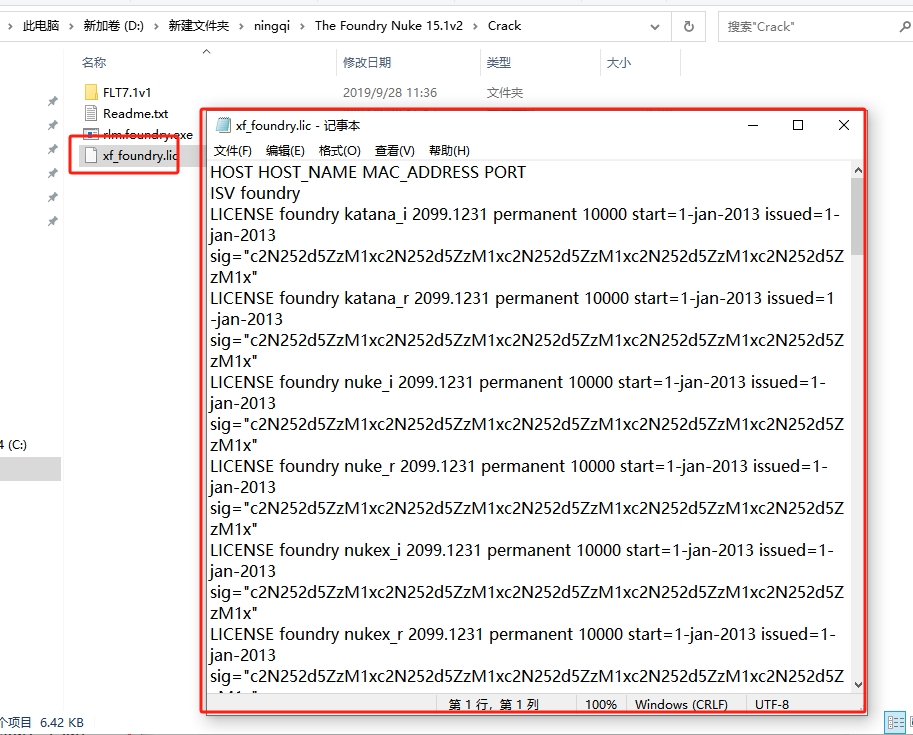The image size is (913, 735).
Task: Click the 'LICENSE foundry katana_i' line
Action: point(525,214)
